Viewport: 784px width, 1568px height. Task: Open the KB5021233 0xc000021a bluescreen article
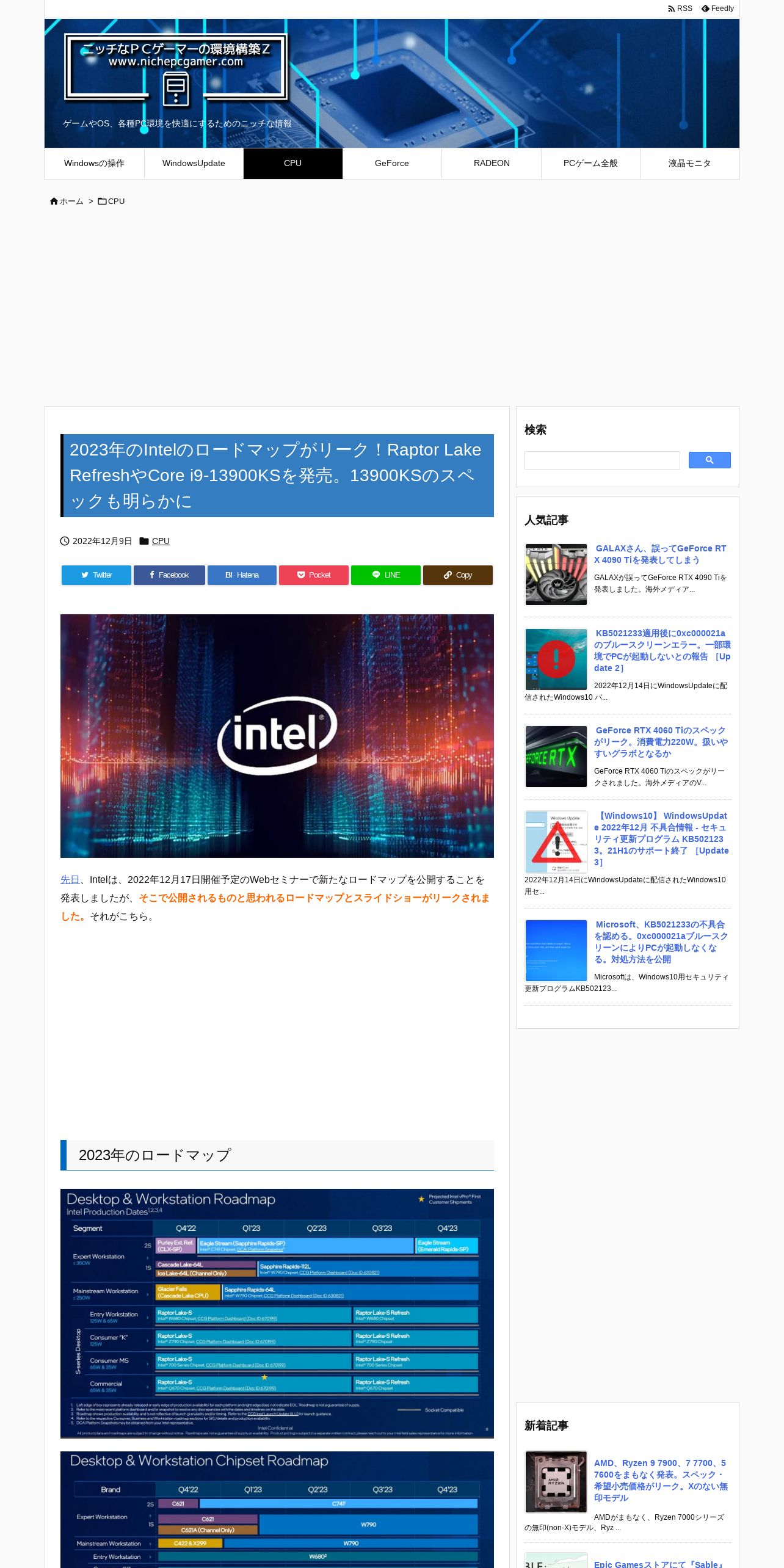(x=662, y=651)
